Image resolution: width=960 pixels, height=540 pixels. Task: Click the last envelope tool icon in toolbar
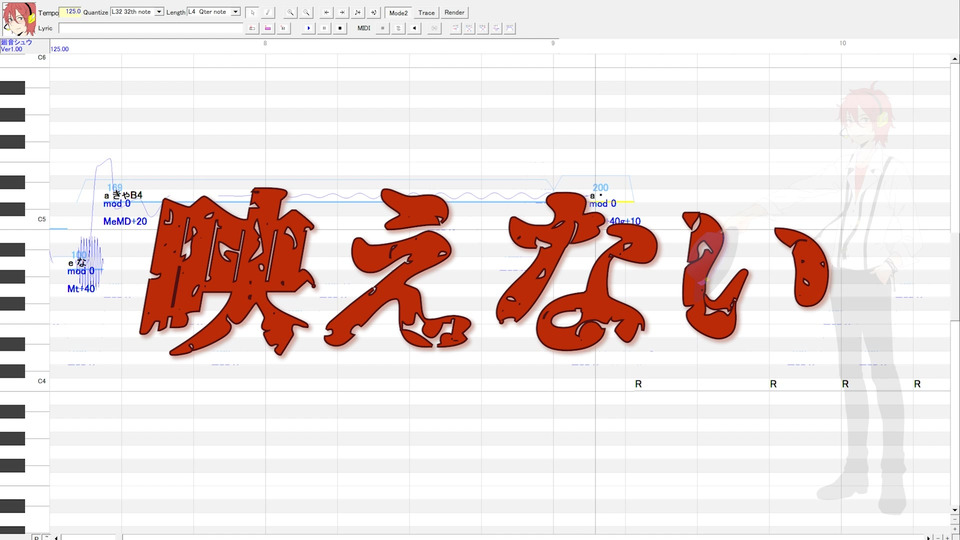[510, 28]
